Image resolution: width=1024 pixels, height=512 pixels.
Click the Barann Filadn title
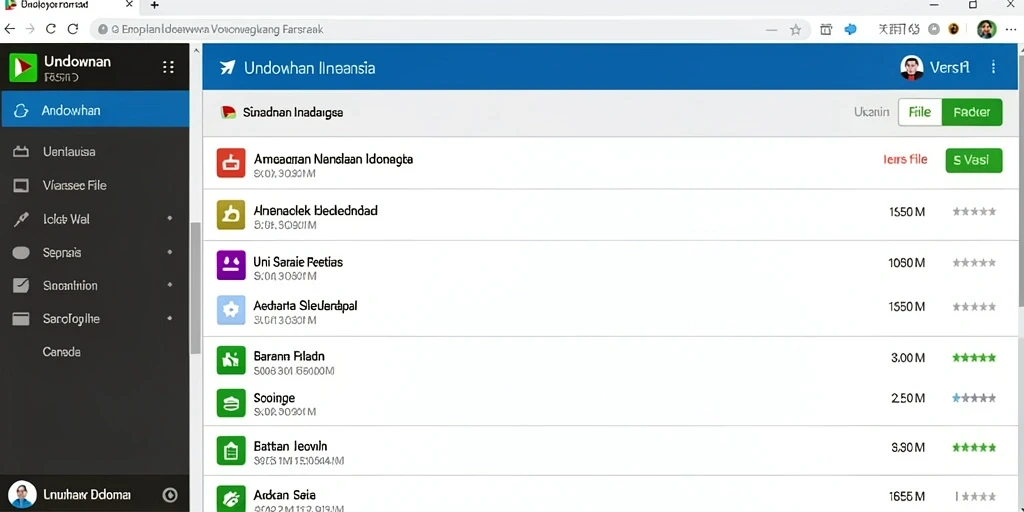click(289, 357)
